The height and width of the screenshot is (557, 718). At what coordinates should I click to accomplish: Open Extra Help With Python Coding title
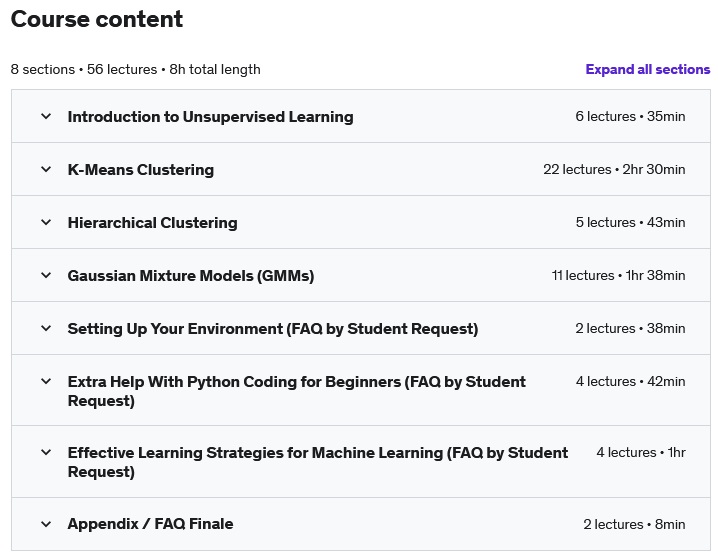297,391
